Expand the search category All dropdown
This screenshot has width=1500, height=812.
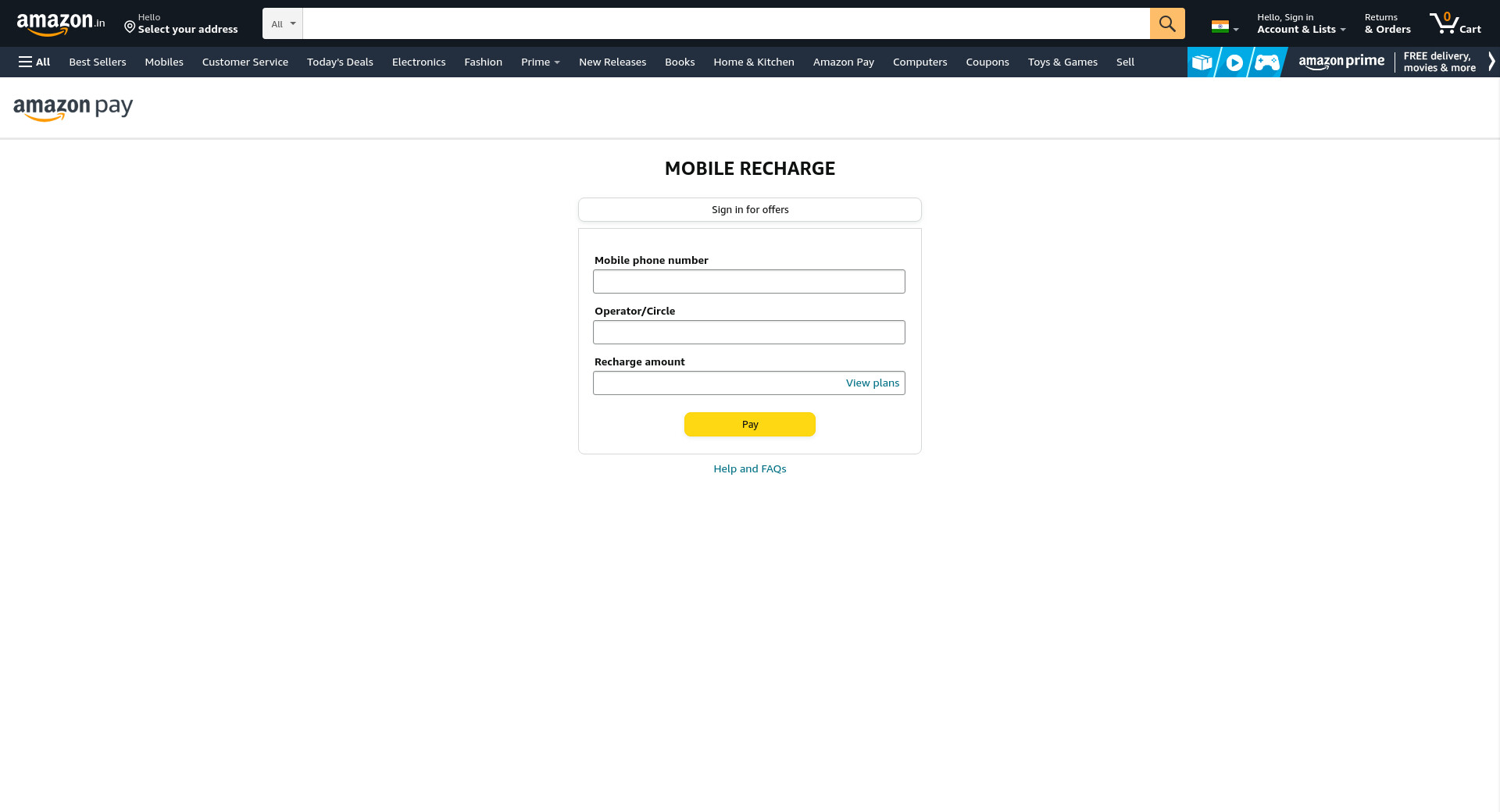pyautogui.click(x=282, y=23)
